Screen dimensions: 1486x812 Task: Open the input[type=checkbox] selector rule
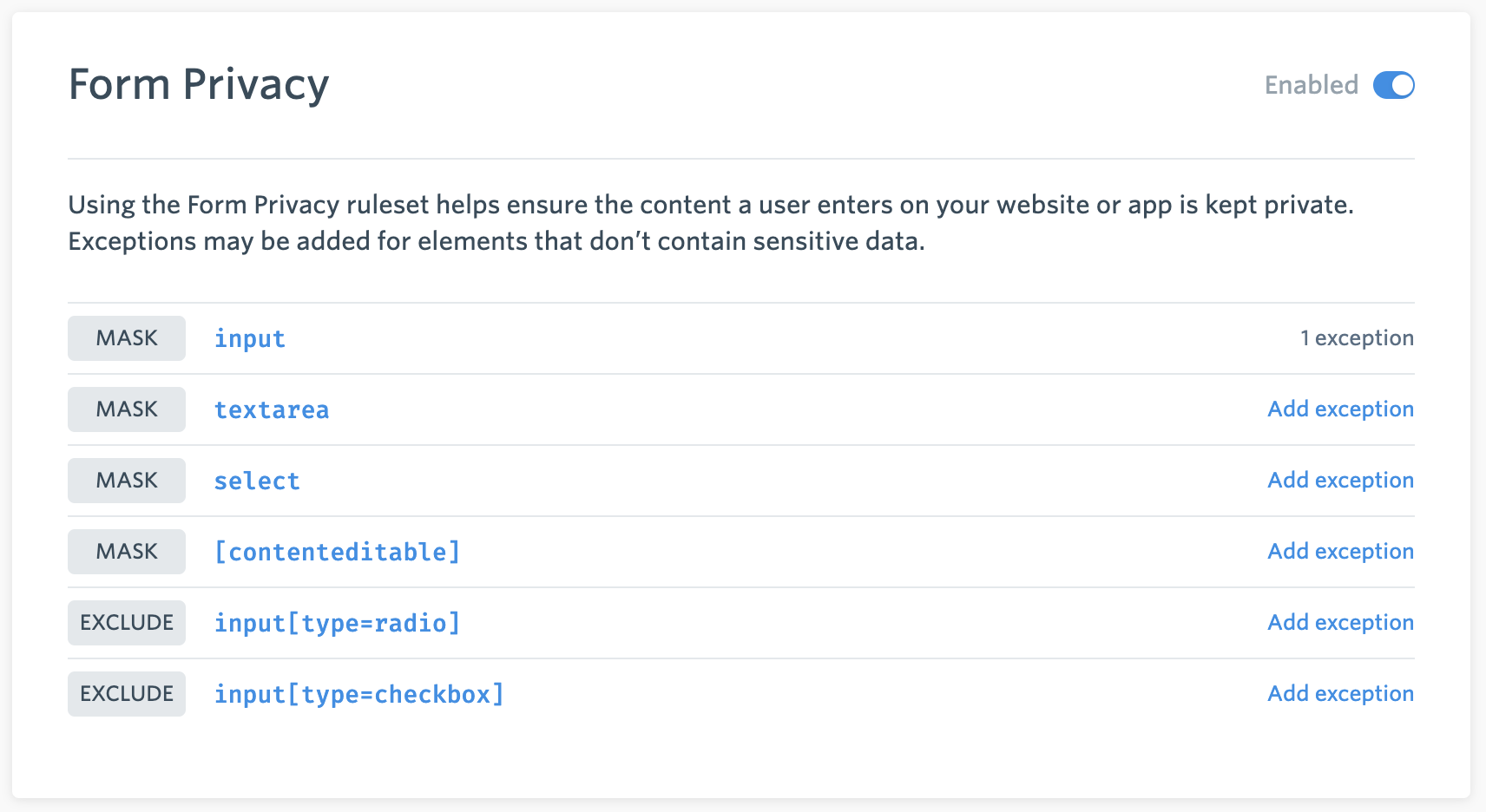point(359,694)
